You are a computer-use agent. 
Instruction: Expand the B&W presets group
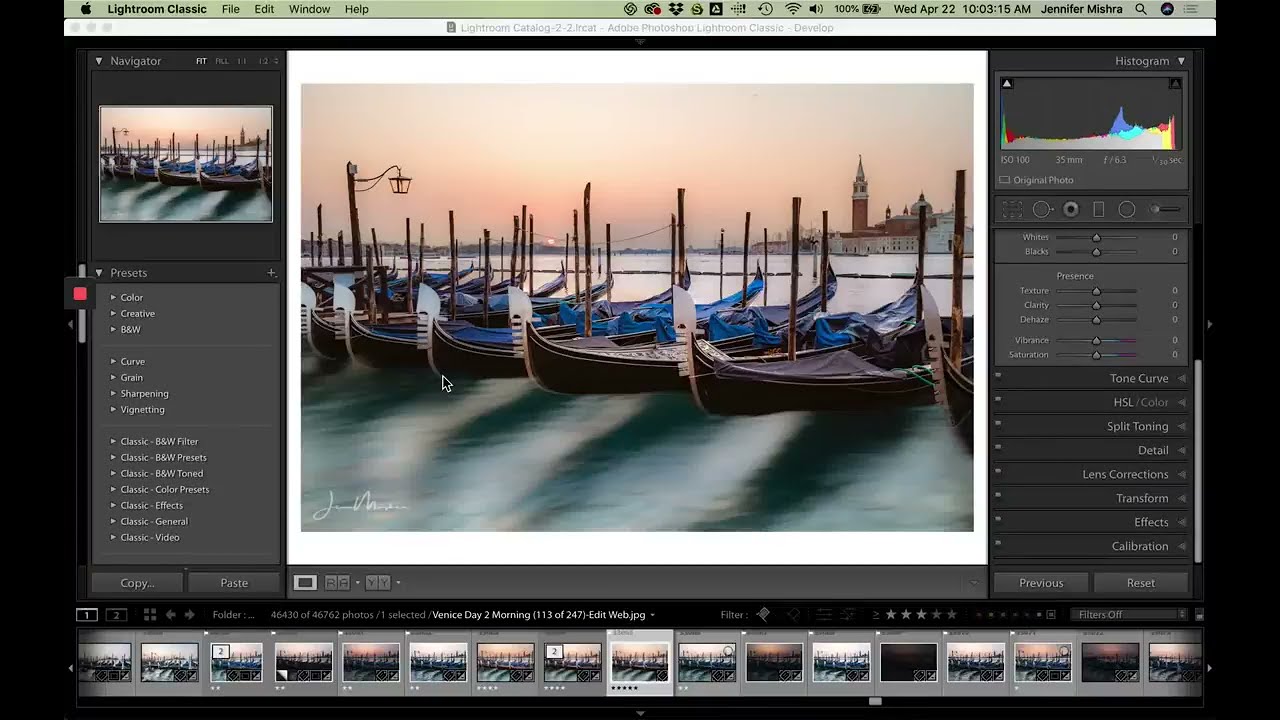click(113, 329)
